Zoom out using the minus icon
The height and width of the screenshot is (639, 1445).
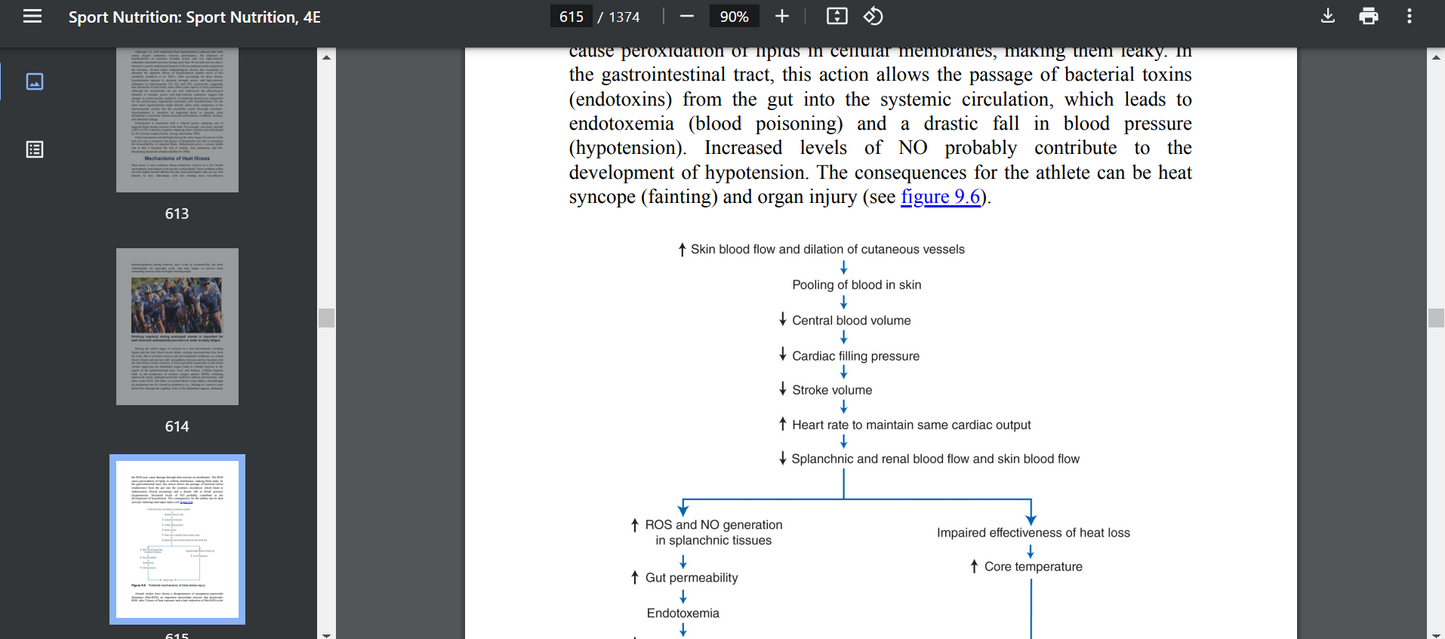pyautogui.click(x=686, y=16)
